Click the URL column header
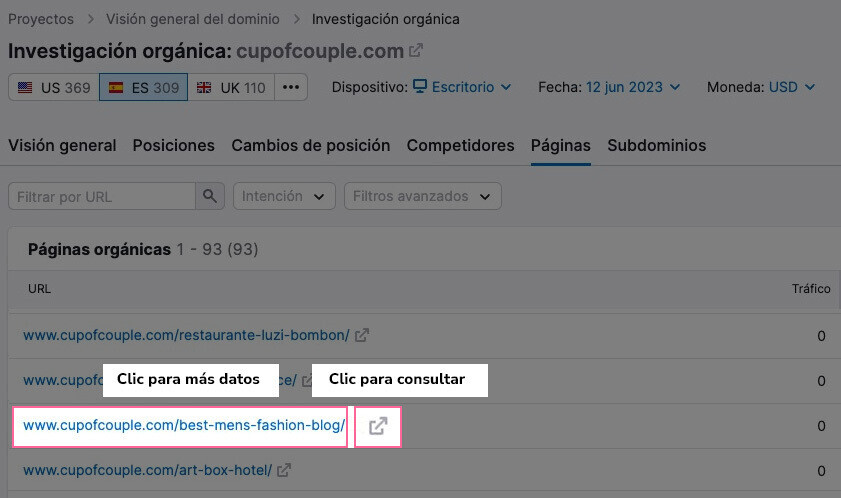 coord(39,289)
